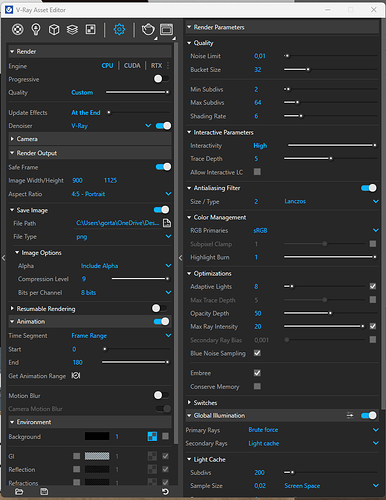Image resolution: width=386 pixels, height=500 pixels.
Task: Collapse the left panel arrow
Action: point(3,258)
